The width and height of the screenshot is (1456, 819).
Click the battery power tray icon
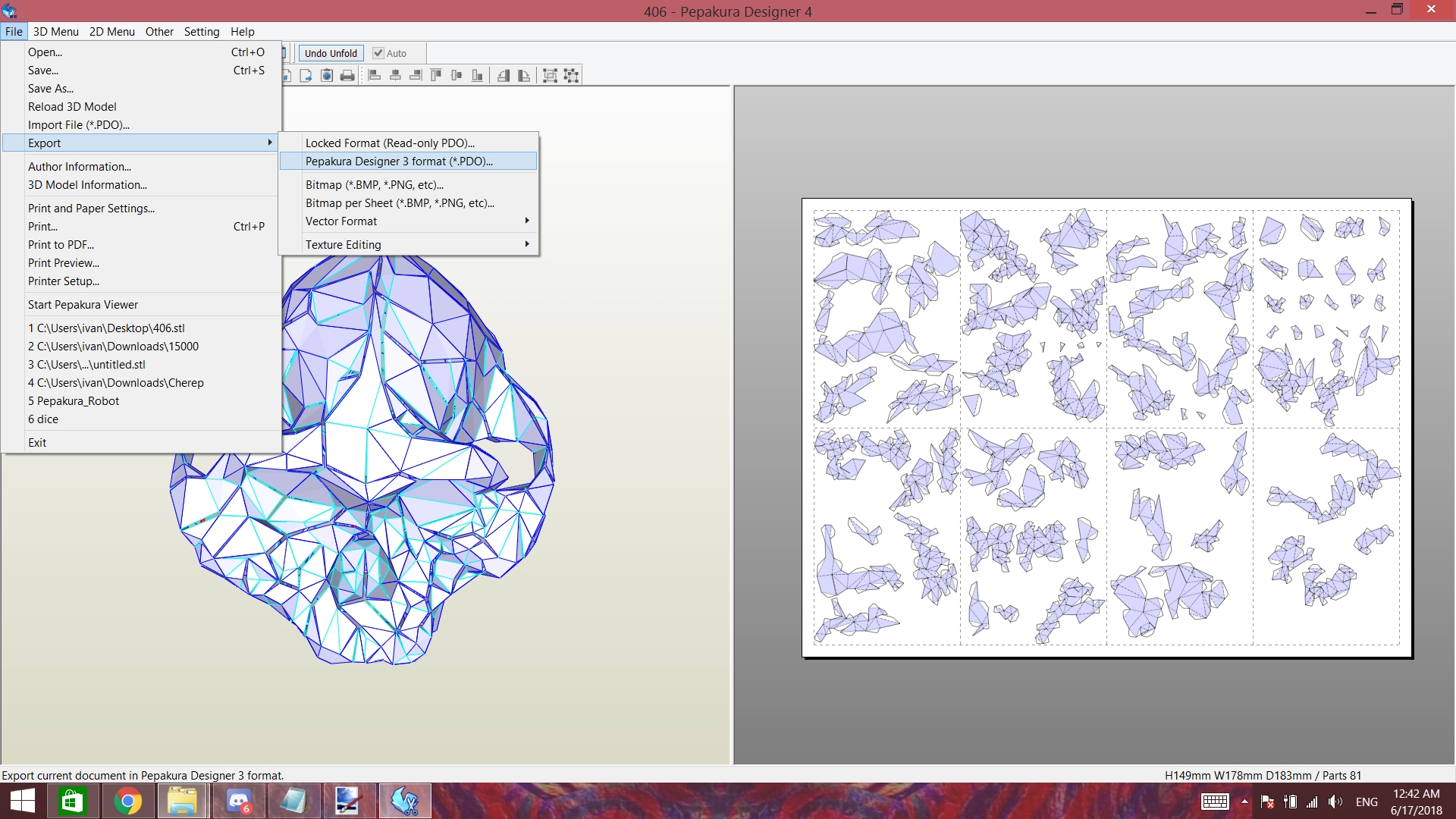pyautogui.click(x=1290, y=802)
